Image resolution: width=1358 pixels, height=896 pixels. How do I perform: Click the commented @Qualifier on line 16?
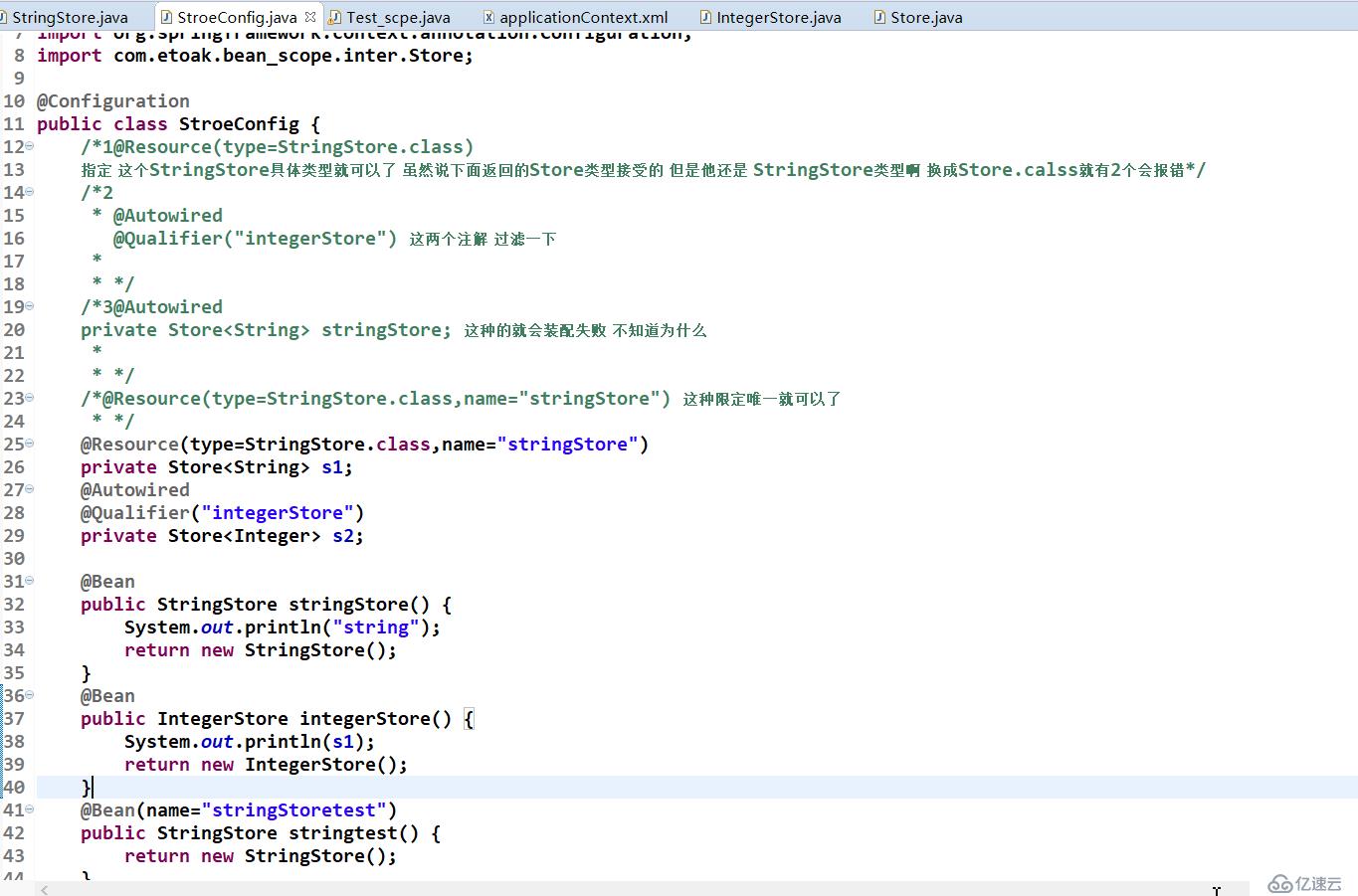click(255, 239)
